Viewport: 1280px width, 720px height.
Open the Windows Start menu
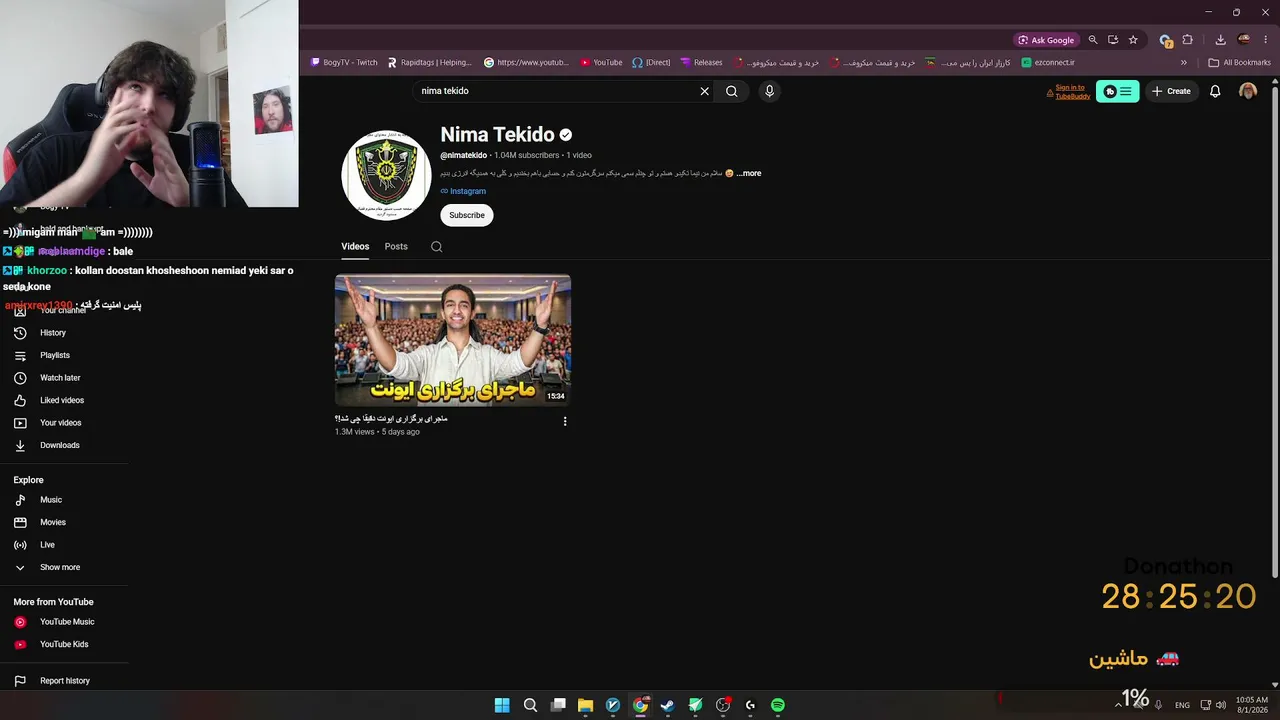coord(502,705)
